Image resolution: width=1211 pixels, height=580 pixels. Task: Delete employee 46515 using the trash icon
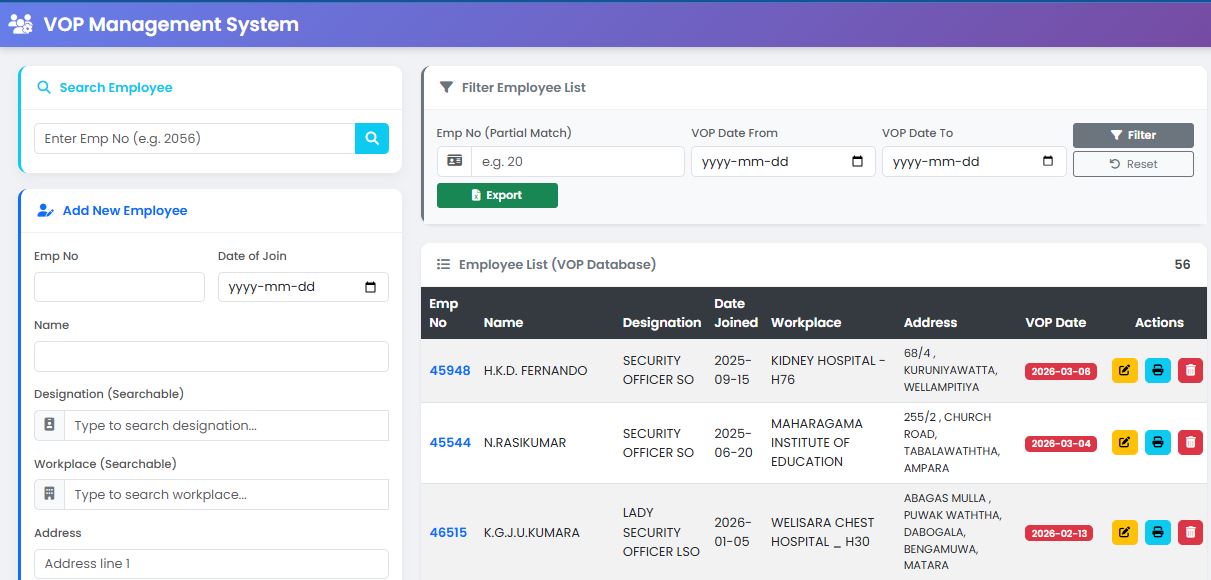[1190, 532]
